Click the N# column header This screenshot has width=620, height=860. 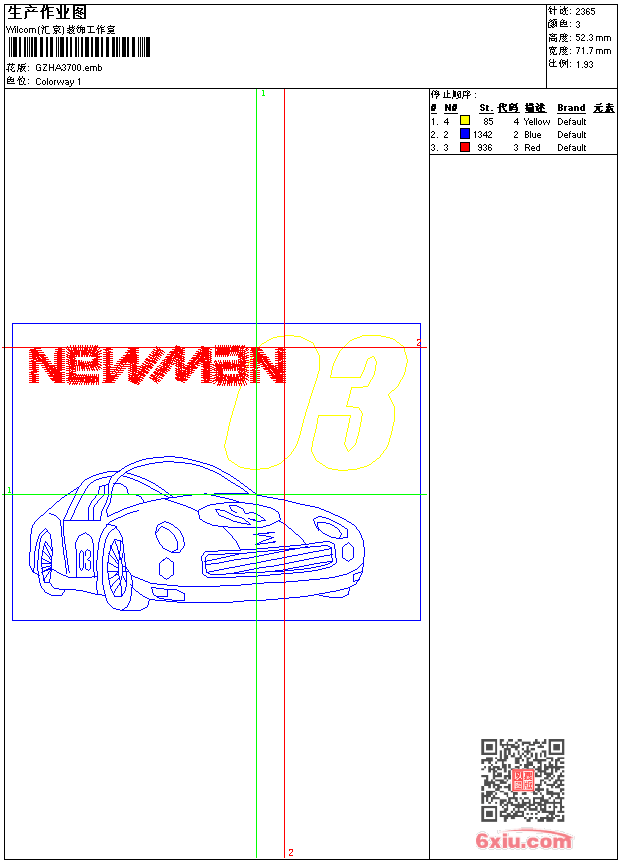coord(450,108)
